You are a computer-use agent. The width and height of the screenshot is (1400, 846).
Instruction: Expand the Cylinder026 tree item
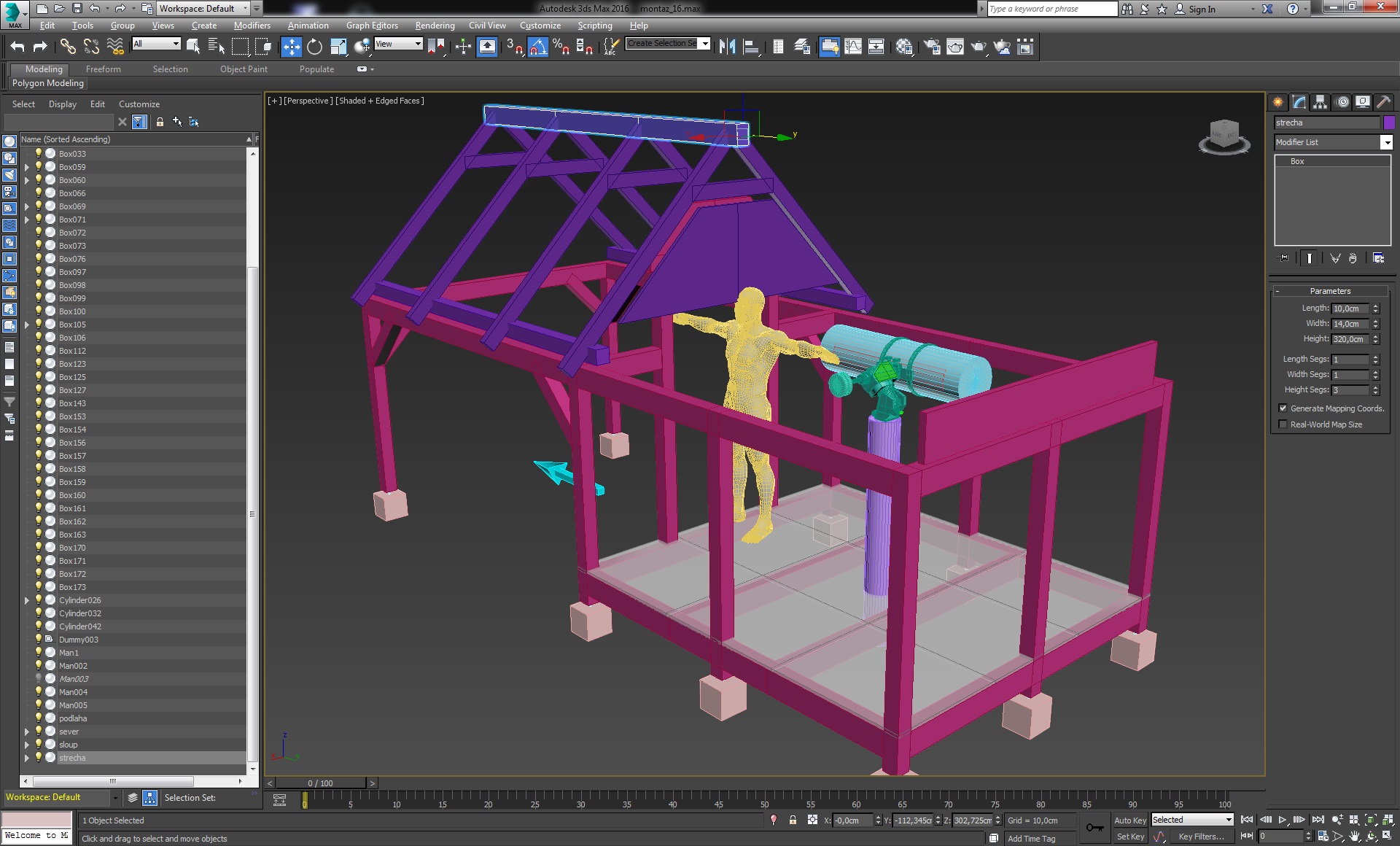coord(27,600)
